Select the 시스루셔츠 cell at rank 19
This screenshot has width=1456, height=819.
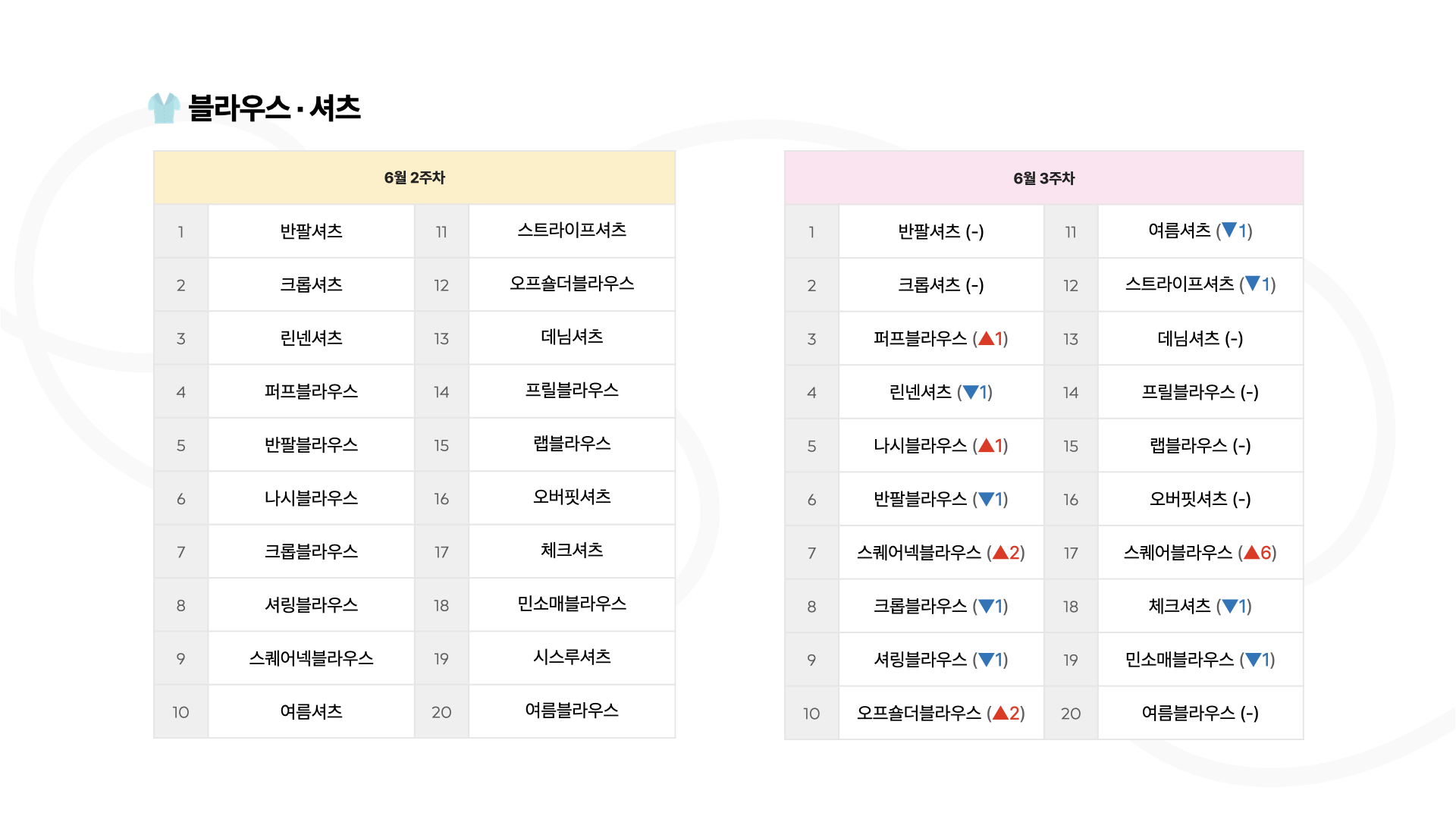[572, 658]
